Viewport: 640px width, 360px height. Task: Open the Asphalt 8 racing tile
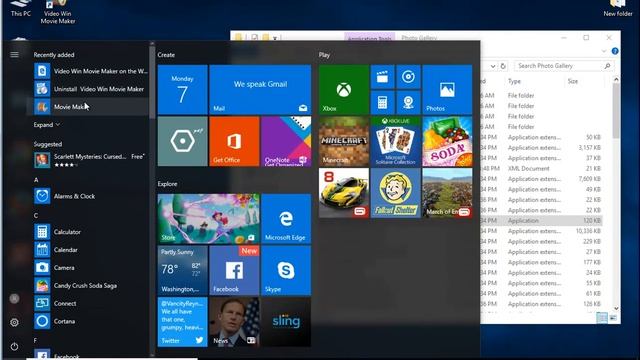[x=344, y=193]
